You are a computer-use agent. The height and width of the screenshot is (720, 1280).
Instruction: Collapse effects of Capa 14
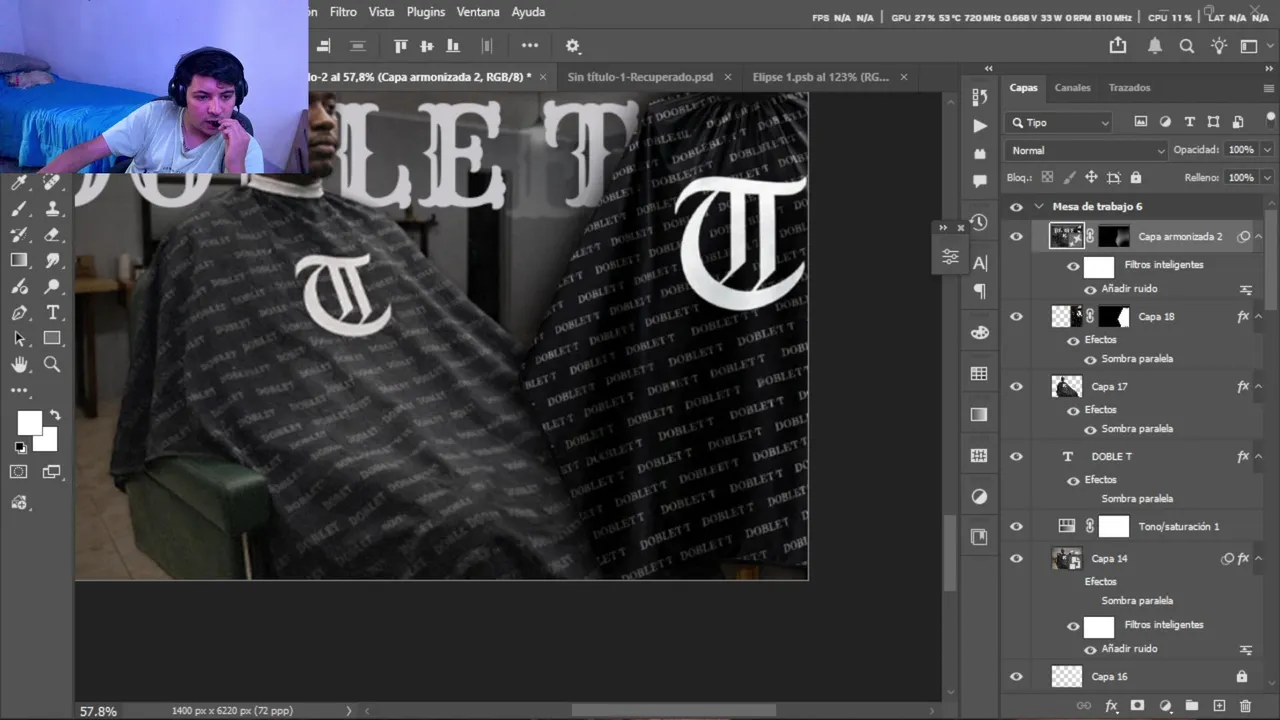tap(1258, 559)
